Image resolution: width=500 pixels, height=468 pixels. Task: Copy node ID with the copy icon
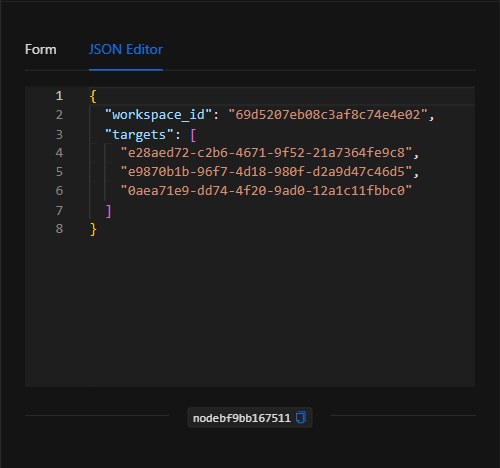(x=301, y=417)
